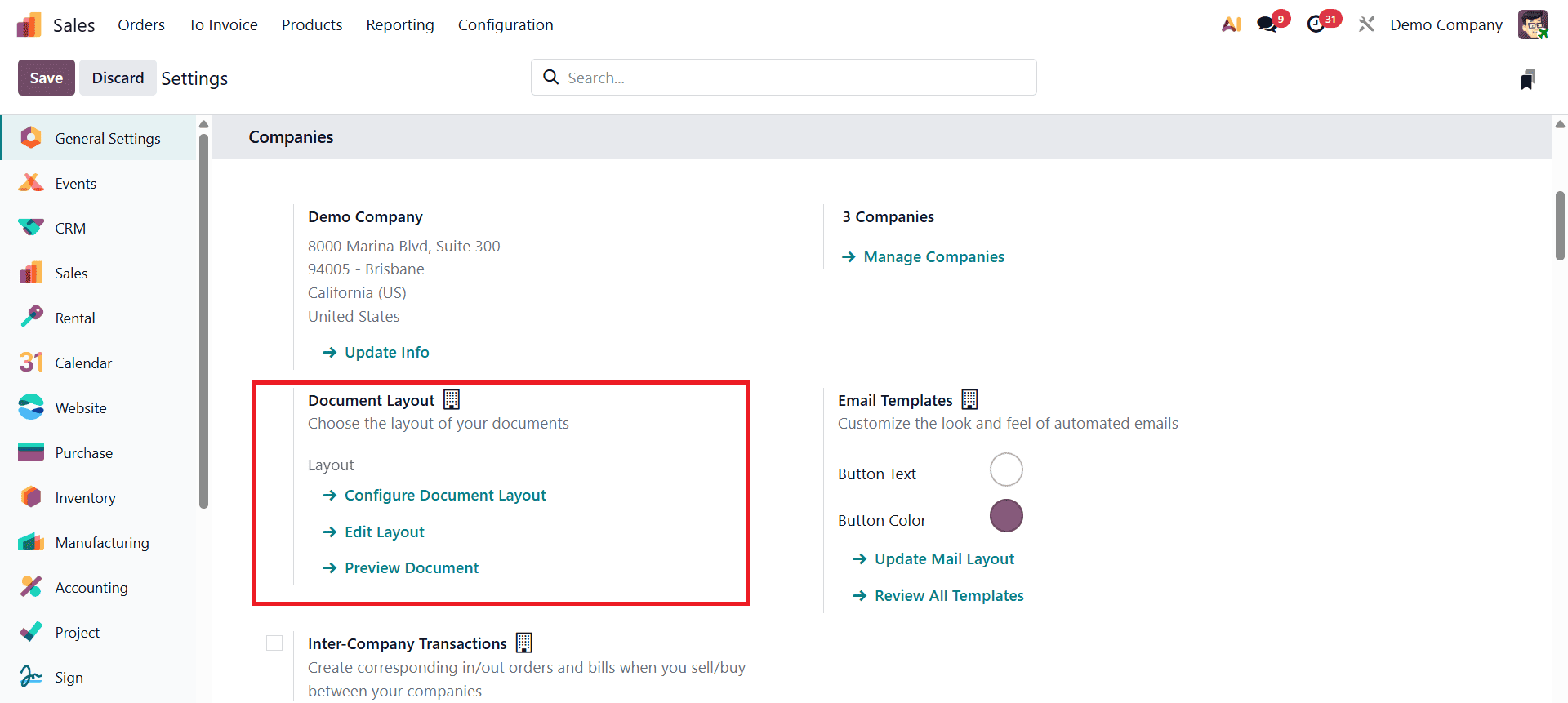This screenshot has height=703, width=1568.
Task: Select the Website section in the sidebar
Action: click(x=30, y=407)
